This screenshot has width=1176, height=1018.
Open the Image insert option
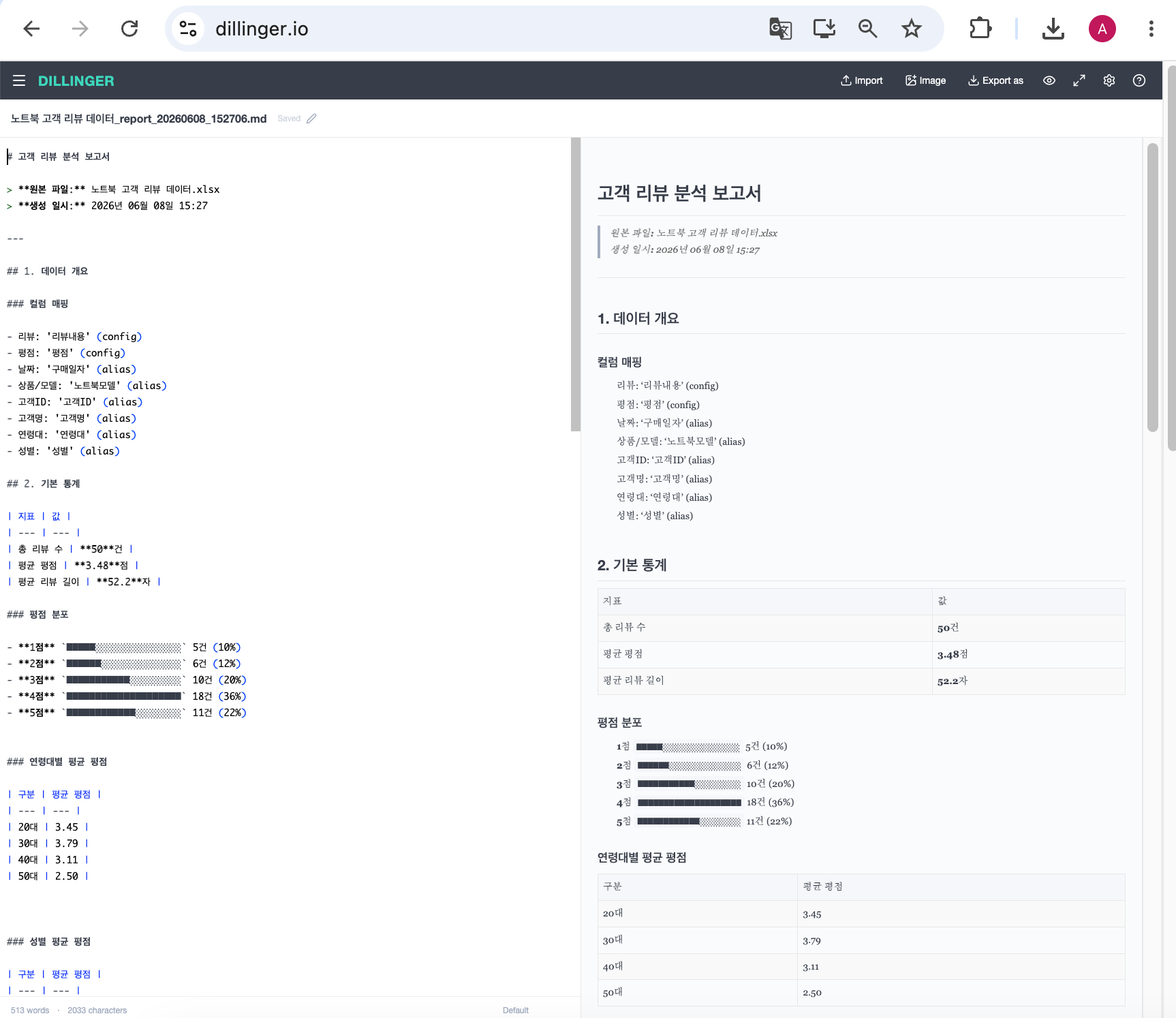coord(925,80)
